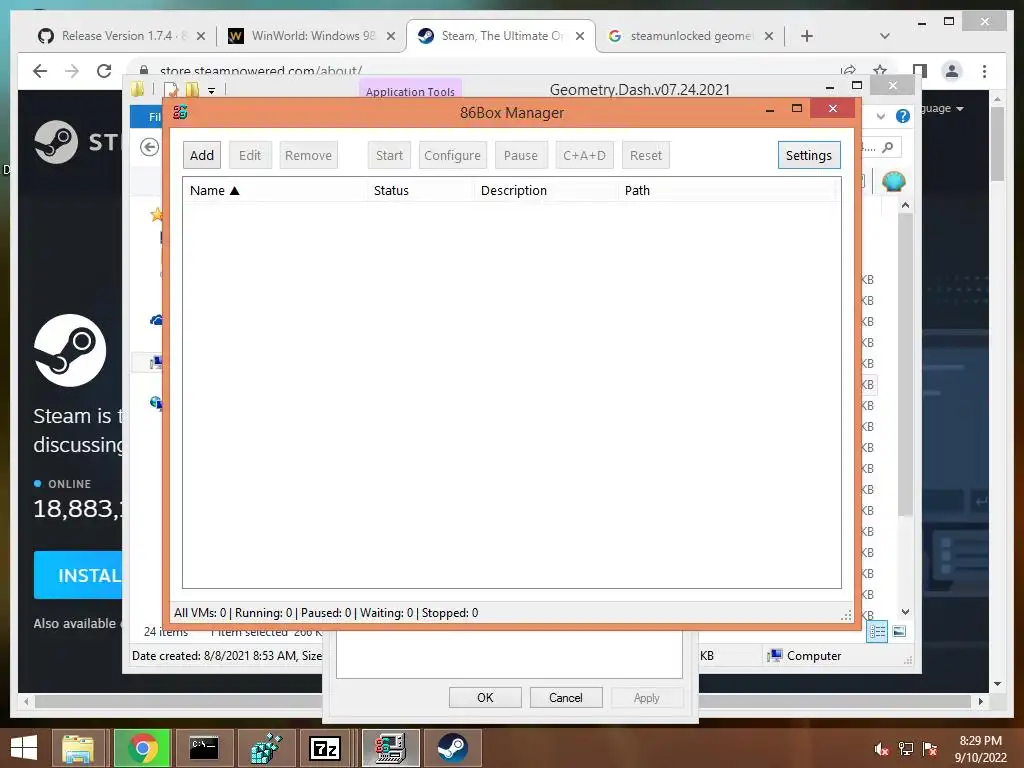This screenshot has height=768, width=1024.
Task: Click the taskbar clock showing 8:29 PM
Action: (x=980, y=749)
